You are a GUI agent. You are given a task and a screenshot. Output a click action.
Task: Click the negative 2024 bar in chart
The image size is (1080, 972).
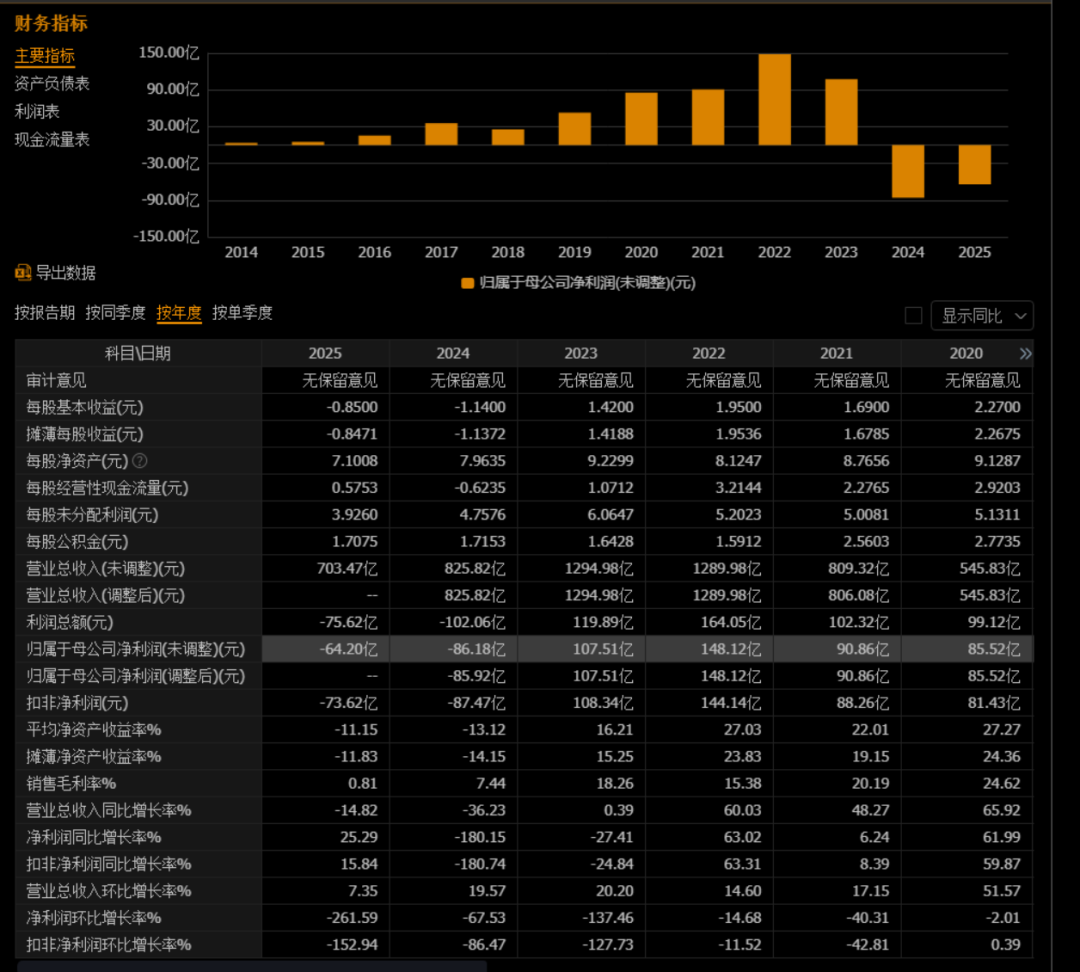908,172
